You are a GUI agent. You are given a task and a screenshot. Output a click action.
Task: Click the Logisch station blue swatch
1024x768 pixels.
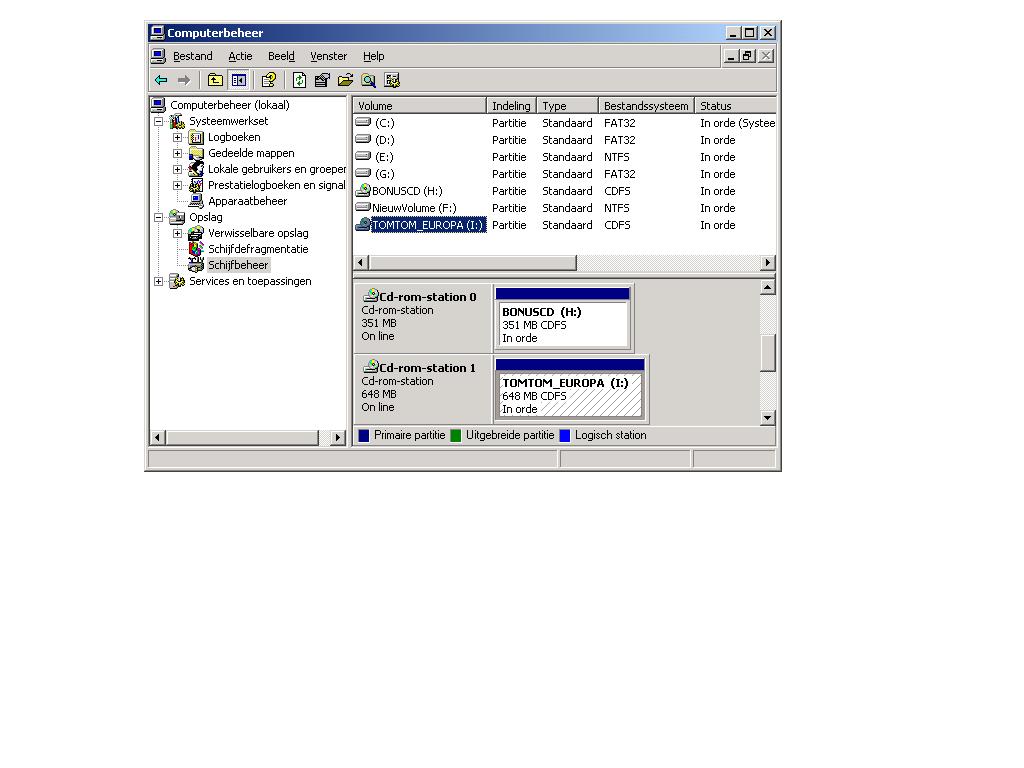point(565,436)
